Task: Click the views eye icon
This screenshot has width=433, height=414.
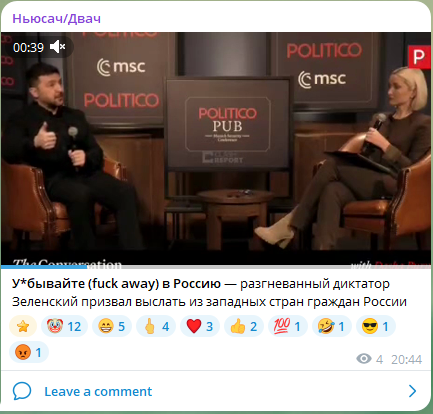Action: coord(364,359)
